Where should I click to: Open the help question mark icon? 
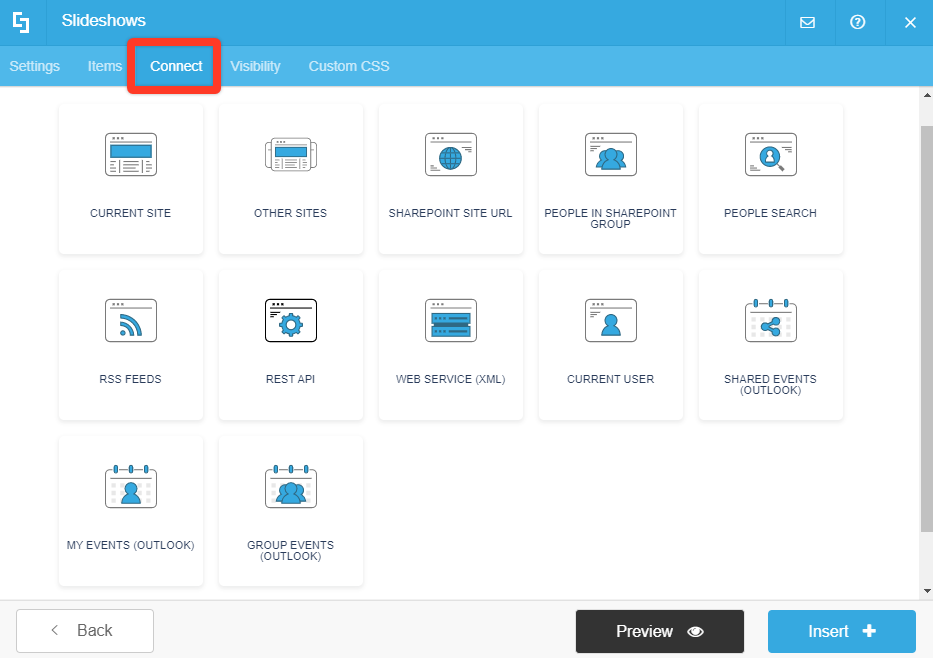point(857,23)
